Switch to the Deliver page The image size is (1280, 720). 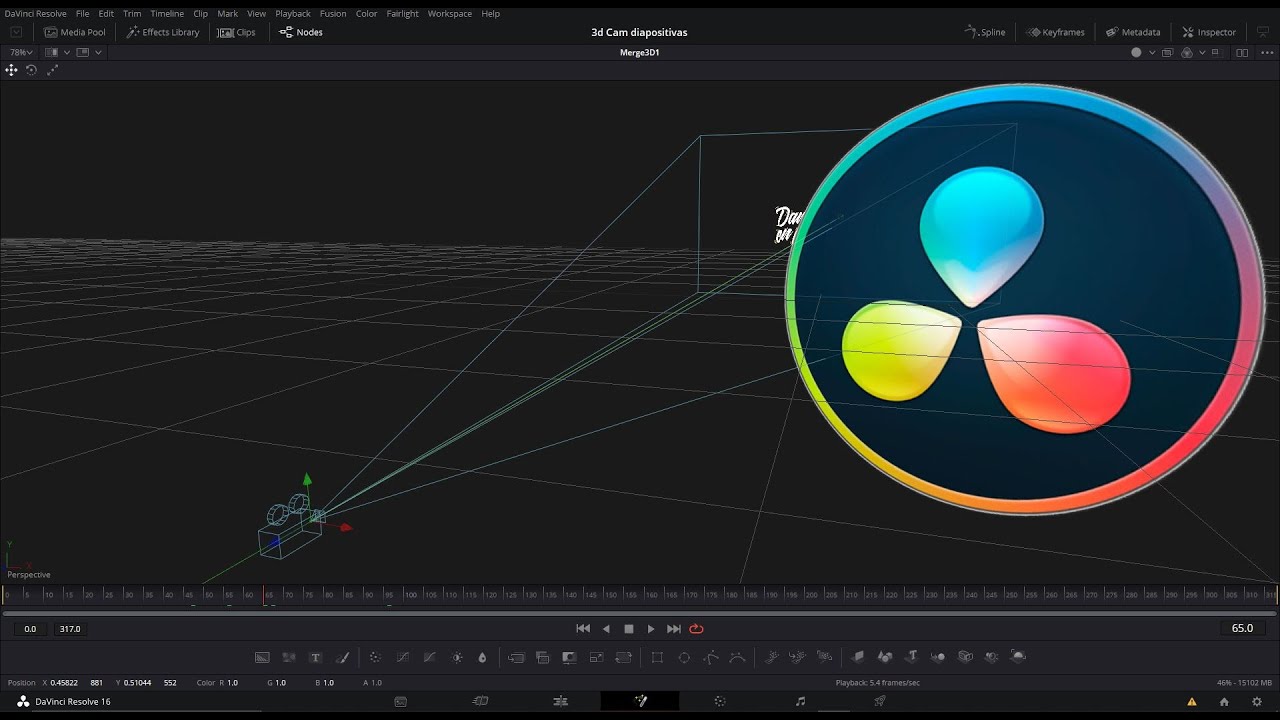880,702
